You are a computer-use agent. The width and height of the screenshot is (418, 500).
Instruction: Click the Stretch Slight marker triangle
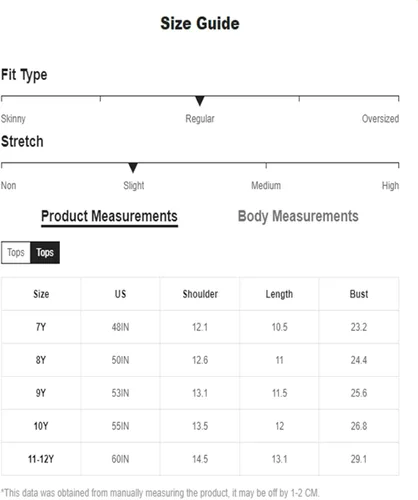click(x=133, y=168)
